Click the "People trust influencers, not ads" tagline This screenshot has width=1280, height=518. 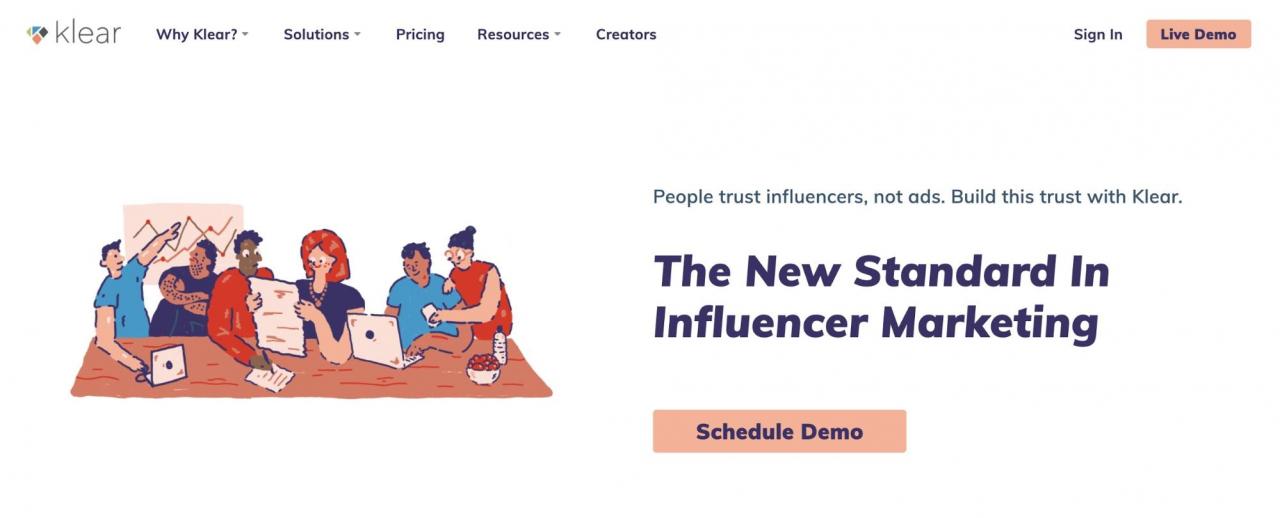click(917, 196)
